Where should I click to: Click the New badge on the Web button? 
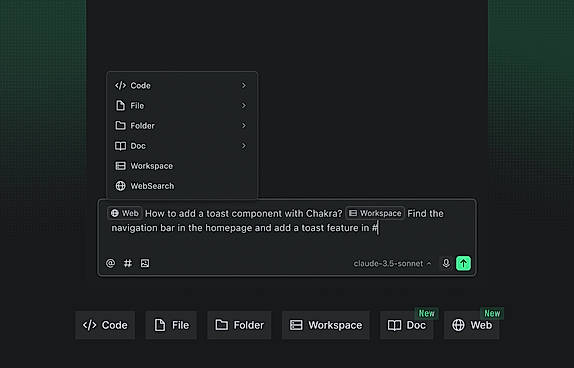pyautogui.click(x=492, y=313)
